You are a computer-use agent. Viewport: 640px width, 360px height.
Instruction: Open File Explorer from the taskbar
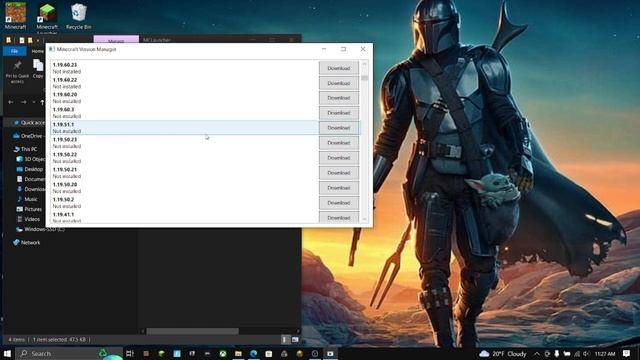(238, 353)
